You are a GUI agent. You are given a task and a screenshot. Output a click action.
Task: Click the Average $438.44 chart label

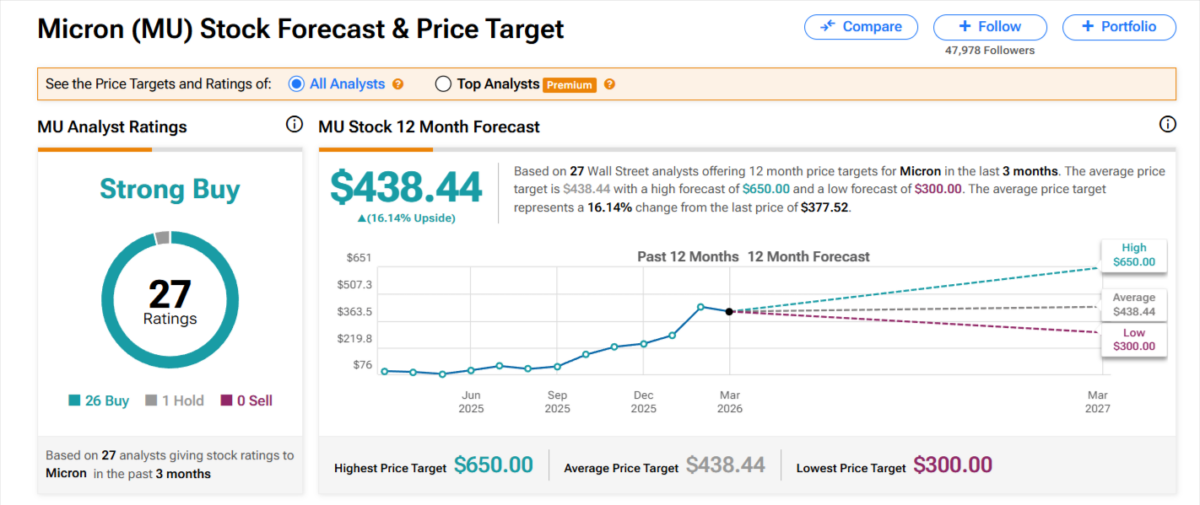point(1134,305)
